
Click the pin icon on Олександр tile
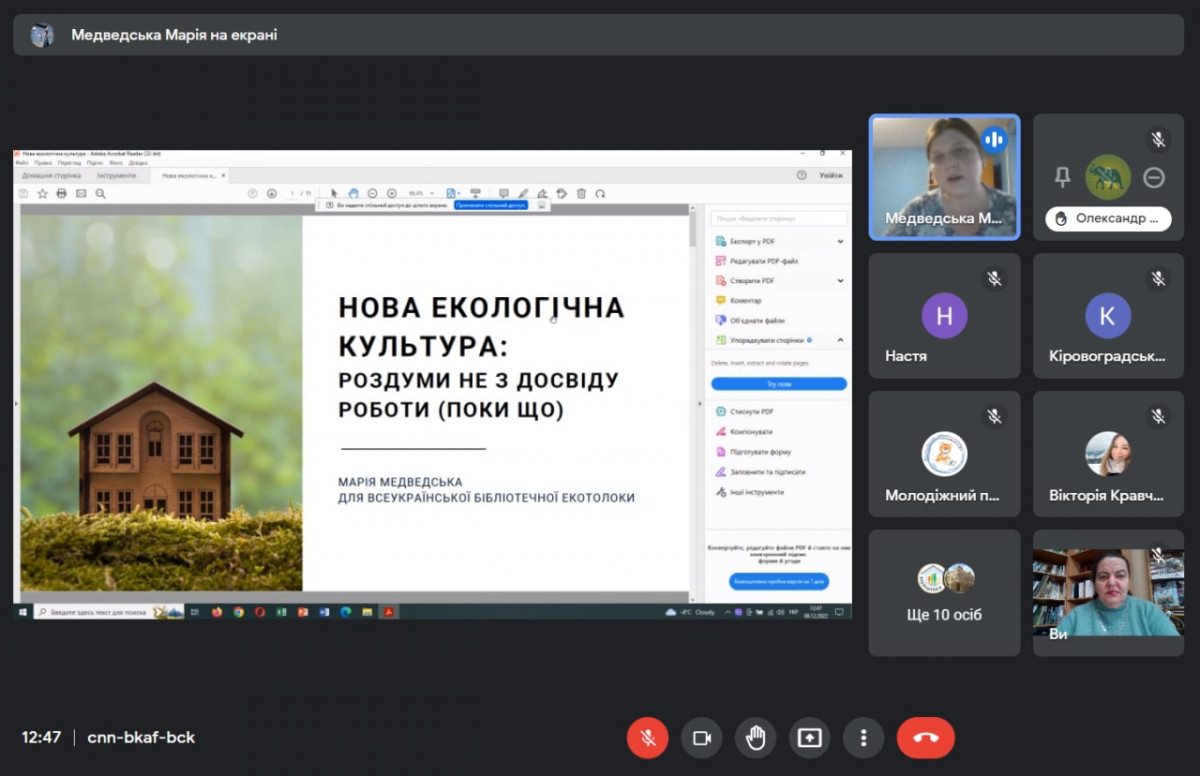(1062, 177)
